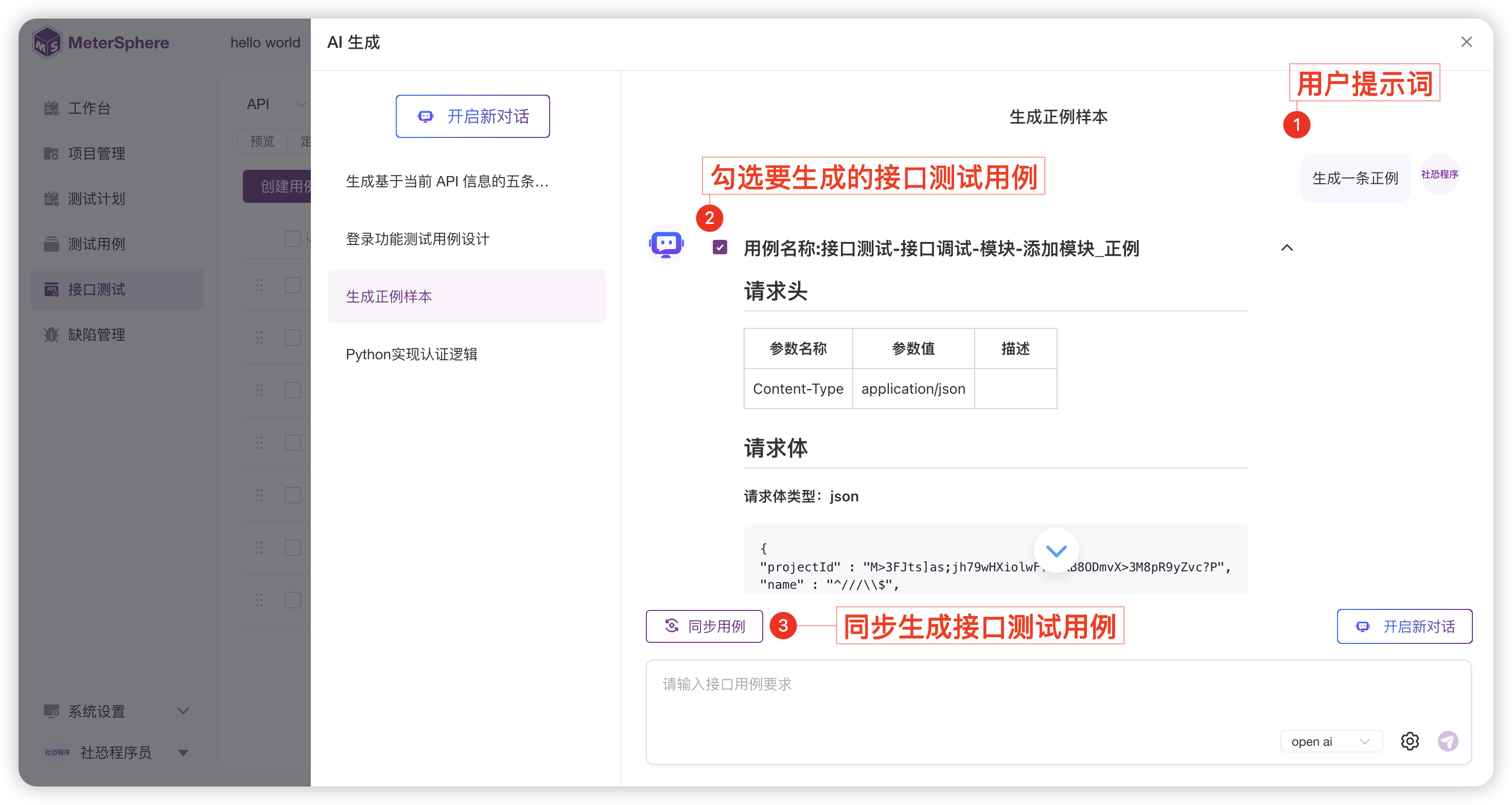Click the second row drag handle icon

[259, 338]
